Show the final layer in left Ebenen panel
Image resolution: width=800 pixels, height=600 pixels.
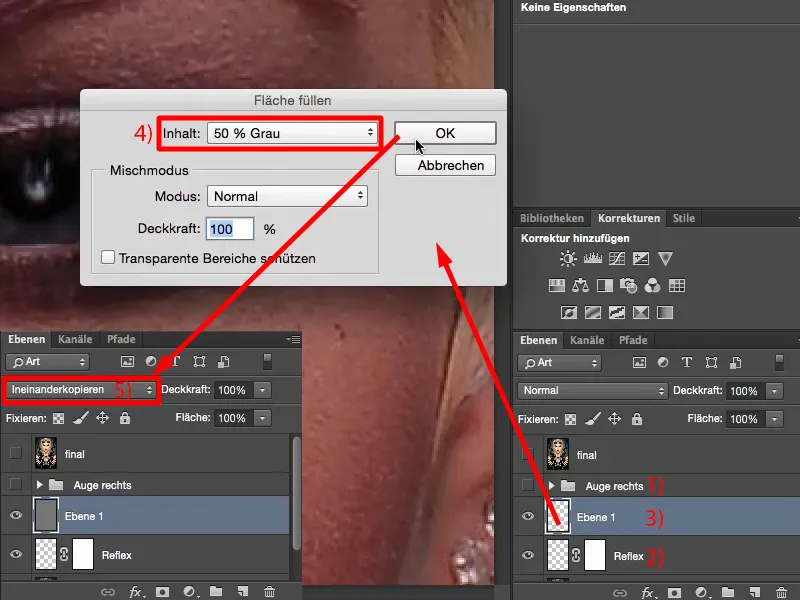tap(16, 453)
